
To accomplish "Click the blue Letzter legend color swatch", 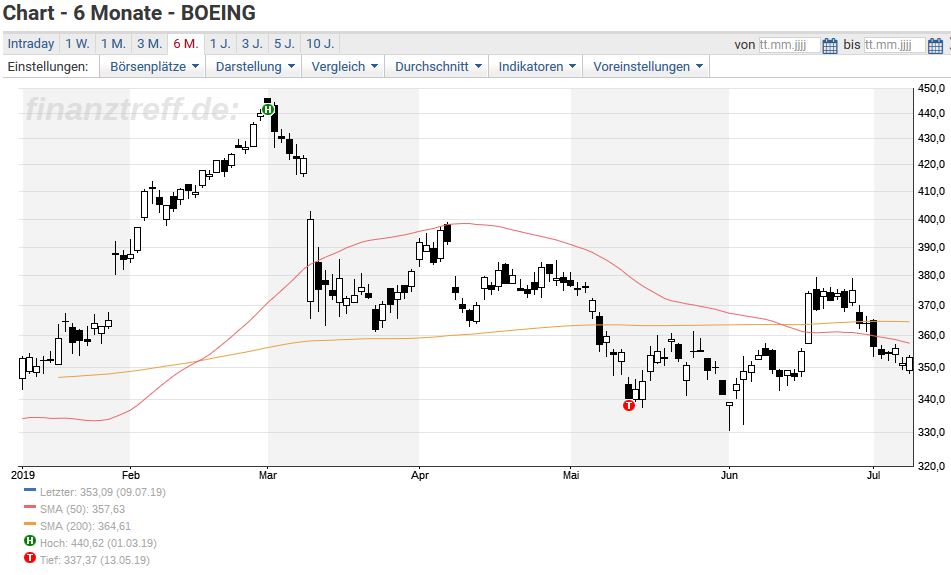I will (x=30, y=489).
